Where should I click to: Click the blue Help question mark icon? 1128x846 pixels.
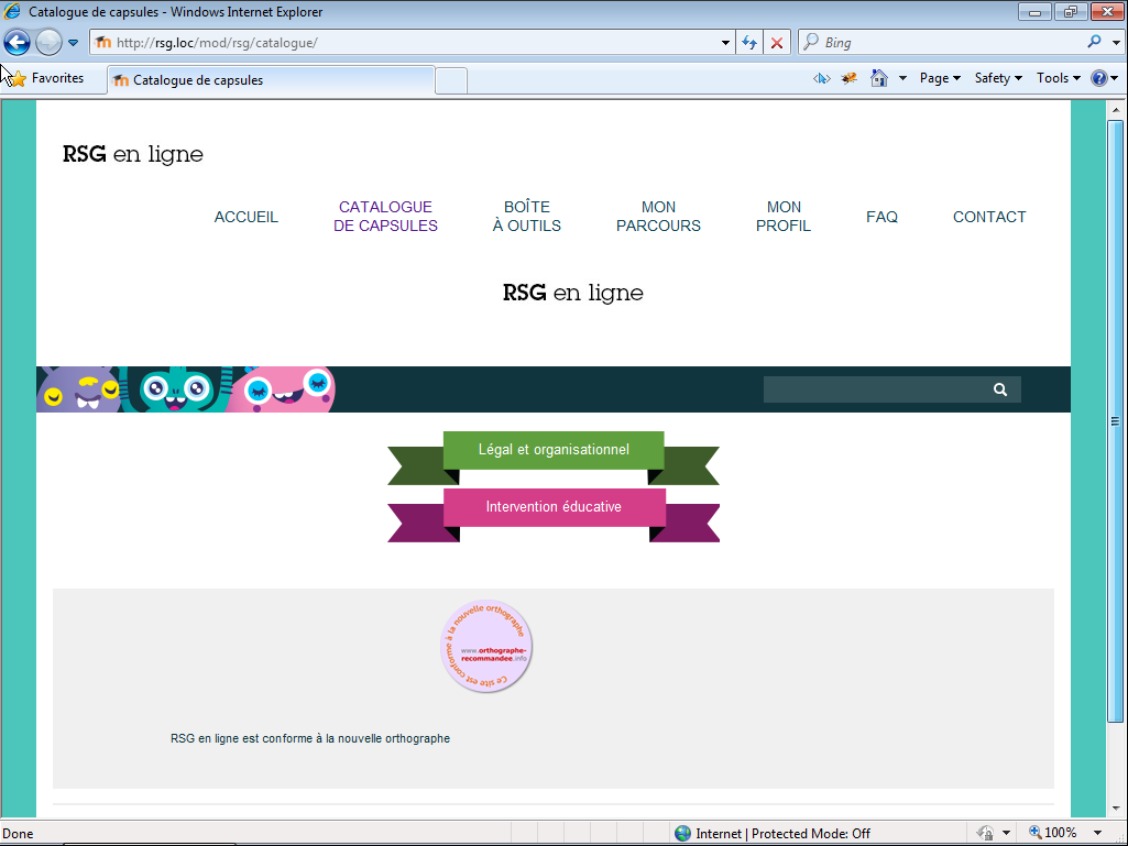(1099, 78)
